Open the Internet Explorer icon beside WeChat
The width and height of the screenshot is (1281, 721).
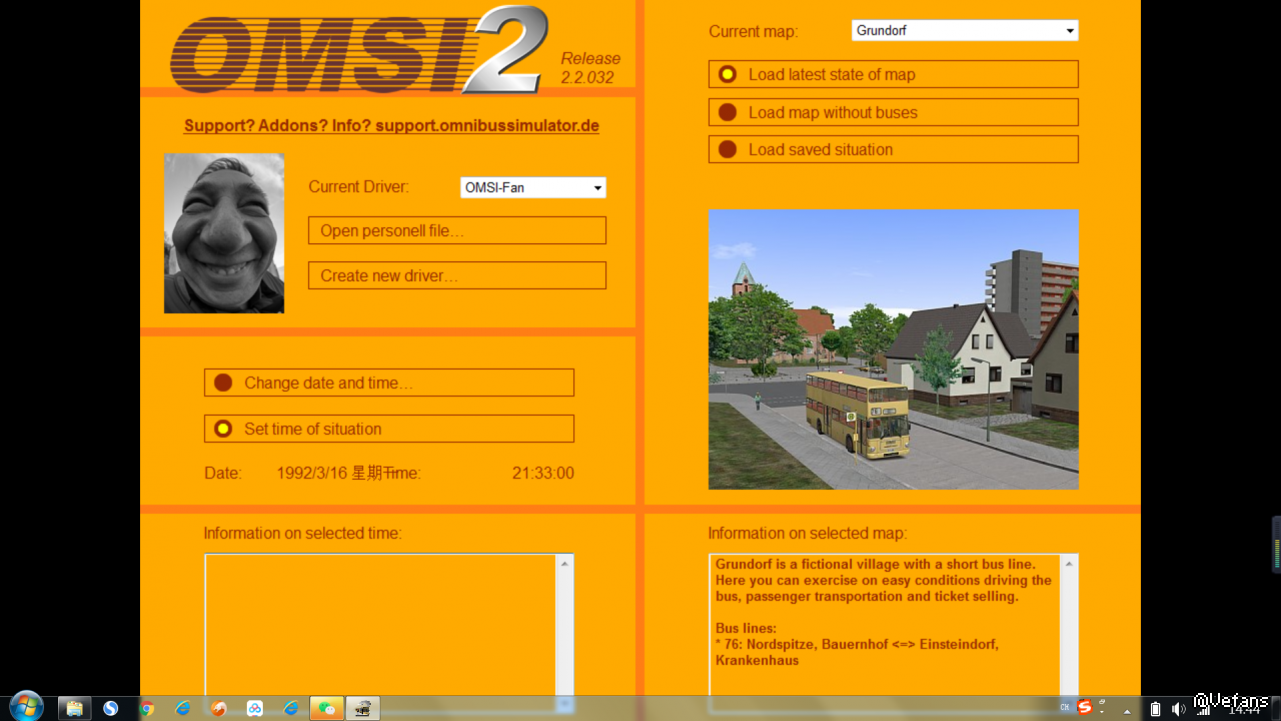pyautogui.click(x=291, y=708)
